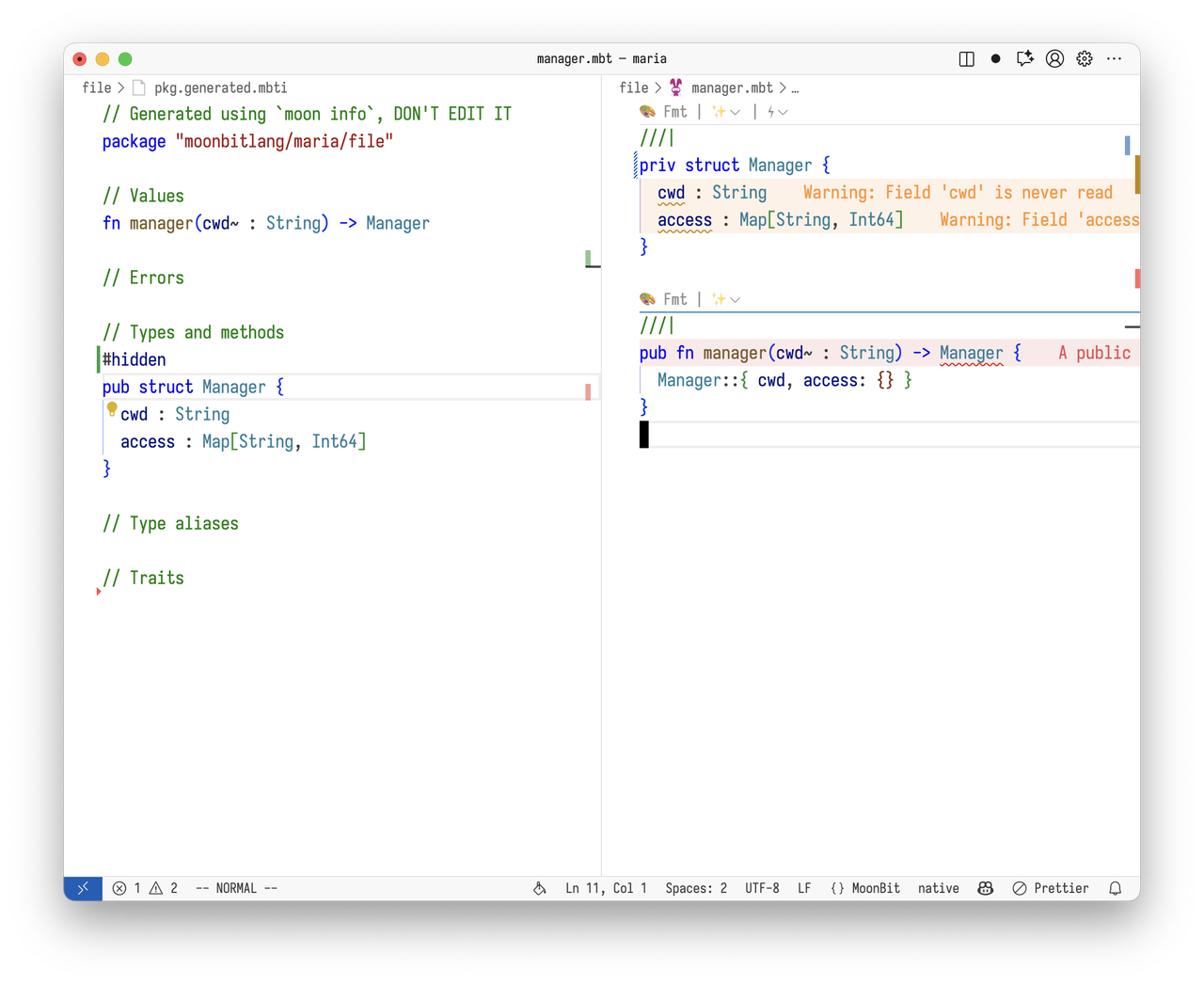The width and height of the screenshot is (1204, 985).
Task: Click the split editor layout icon
Action: [x=966, y=58]
